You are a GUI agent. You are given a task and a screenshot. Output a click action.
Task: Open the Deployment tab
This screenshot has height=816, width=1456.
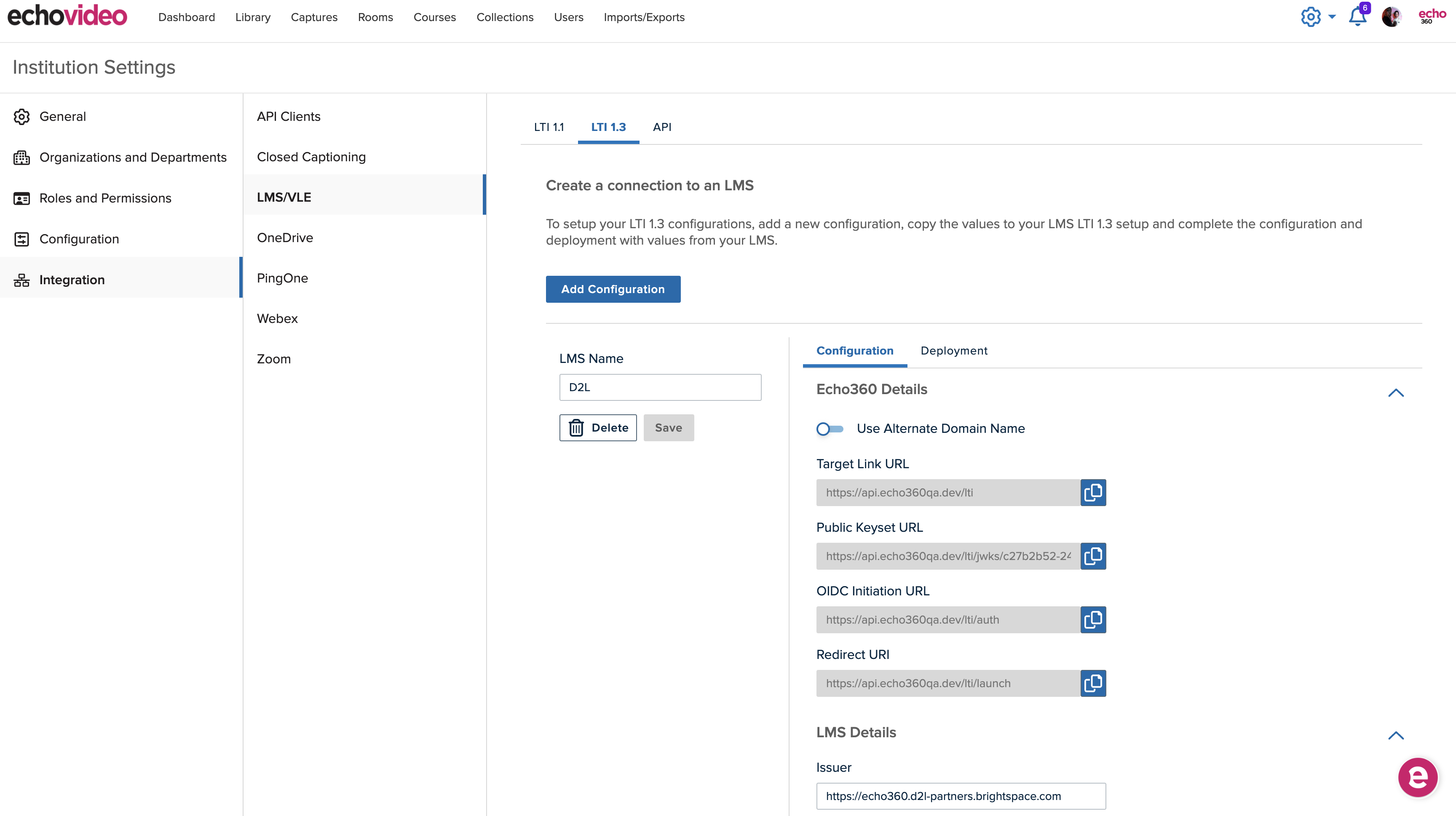coord(953,351)
